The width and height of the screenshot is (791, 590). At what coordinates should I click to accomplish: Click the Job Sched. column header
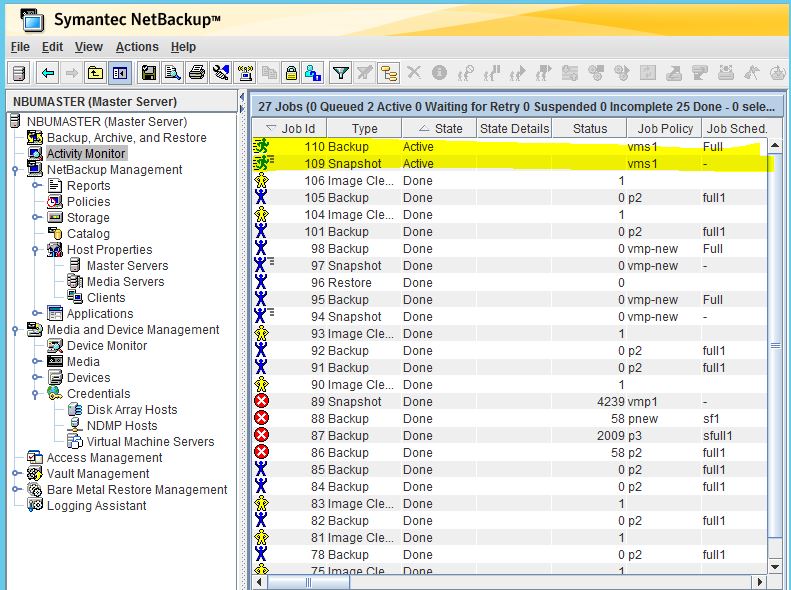(x=736, y=129)
